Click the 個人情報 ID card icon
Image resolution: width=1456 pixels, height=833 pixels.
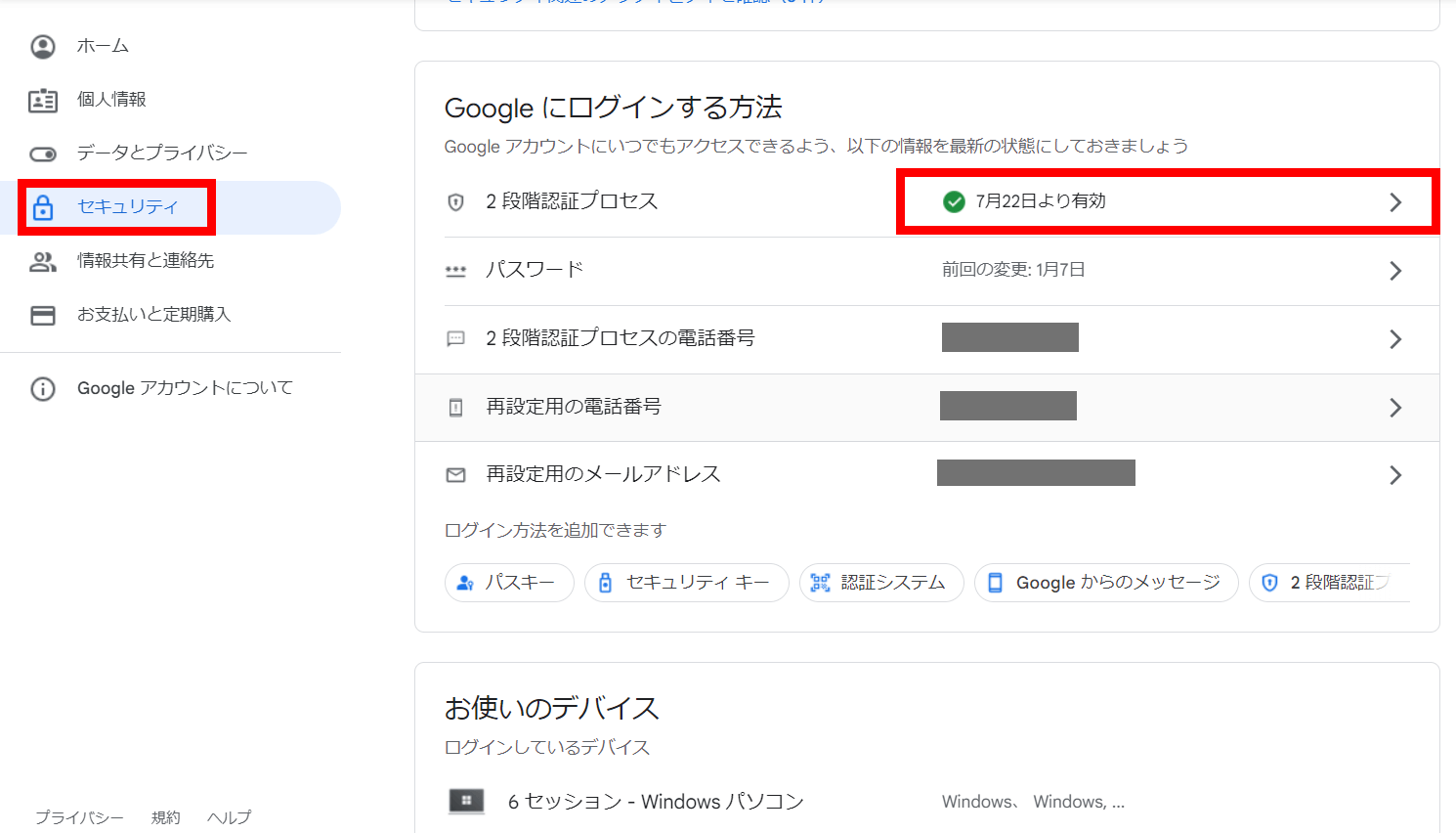[43, 100]
